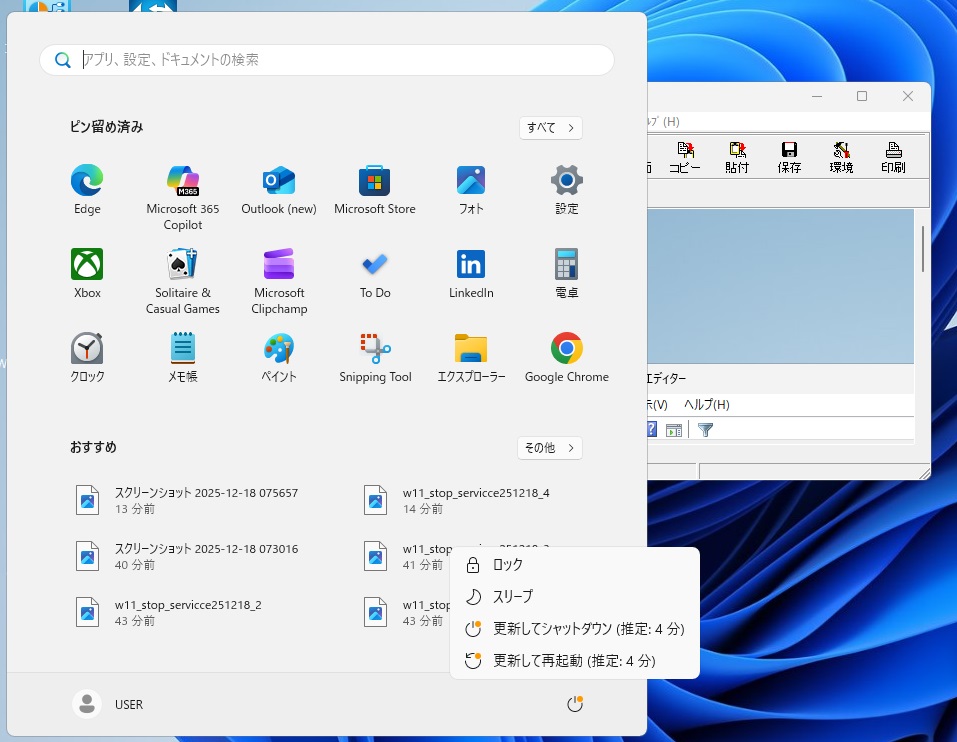957x742 pixels.
Task: Open the USER account profile button
Action: tap(109, 705)
